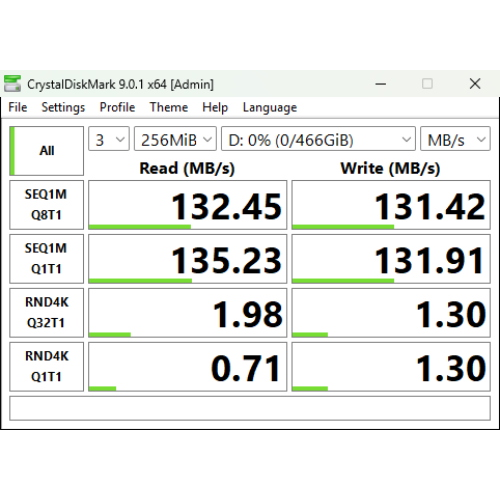Click the RND4K Q1T1 write value 1.30
The width and height of the screenshot is (500, 500).
[x=391, y=367]
